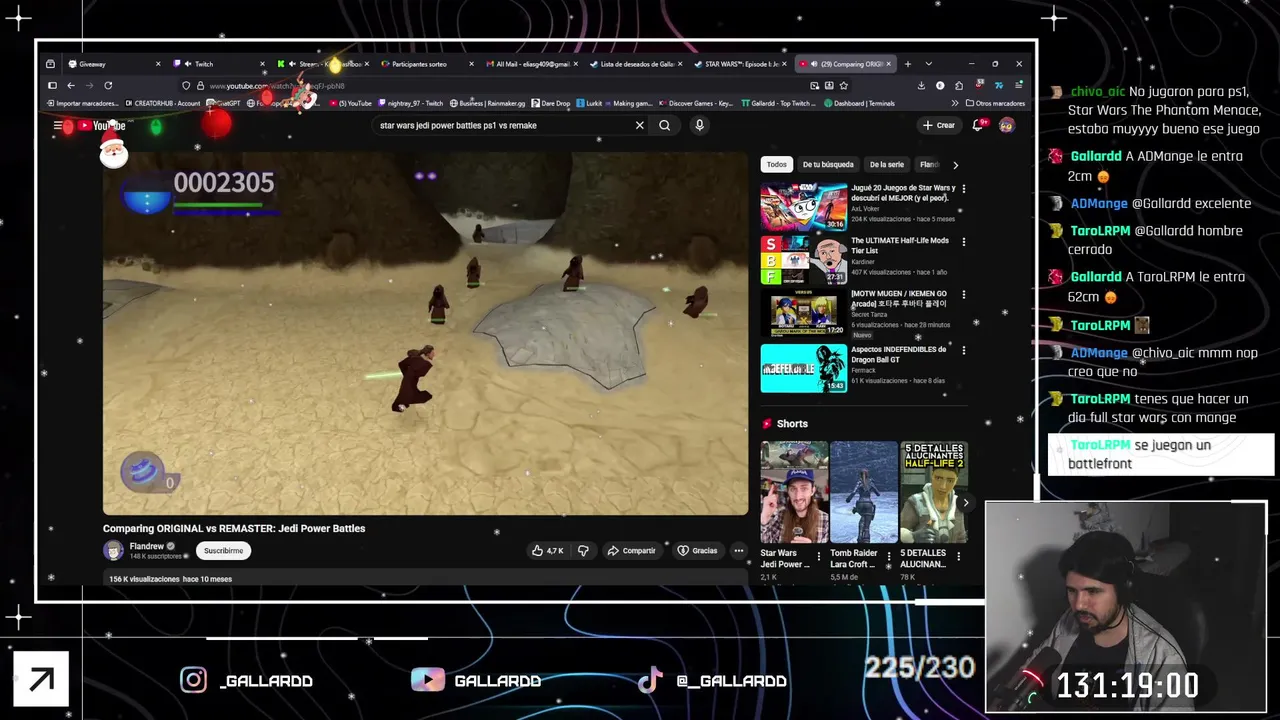Select the Todos filter chip
1280x720 pixels.
(777, 164)
